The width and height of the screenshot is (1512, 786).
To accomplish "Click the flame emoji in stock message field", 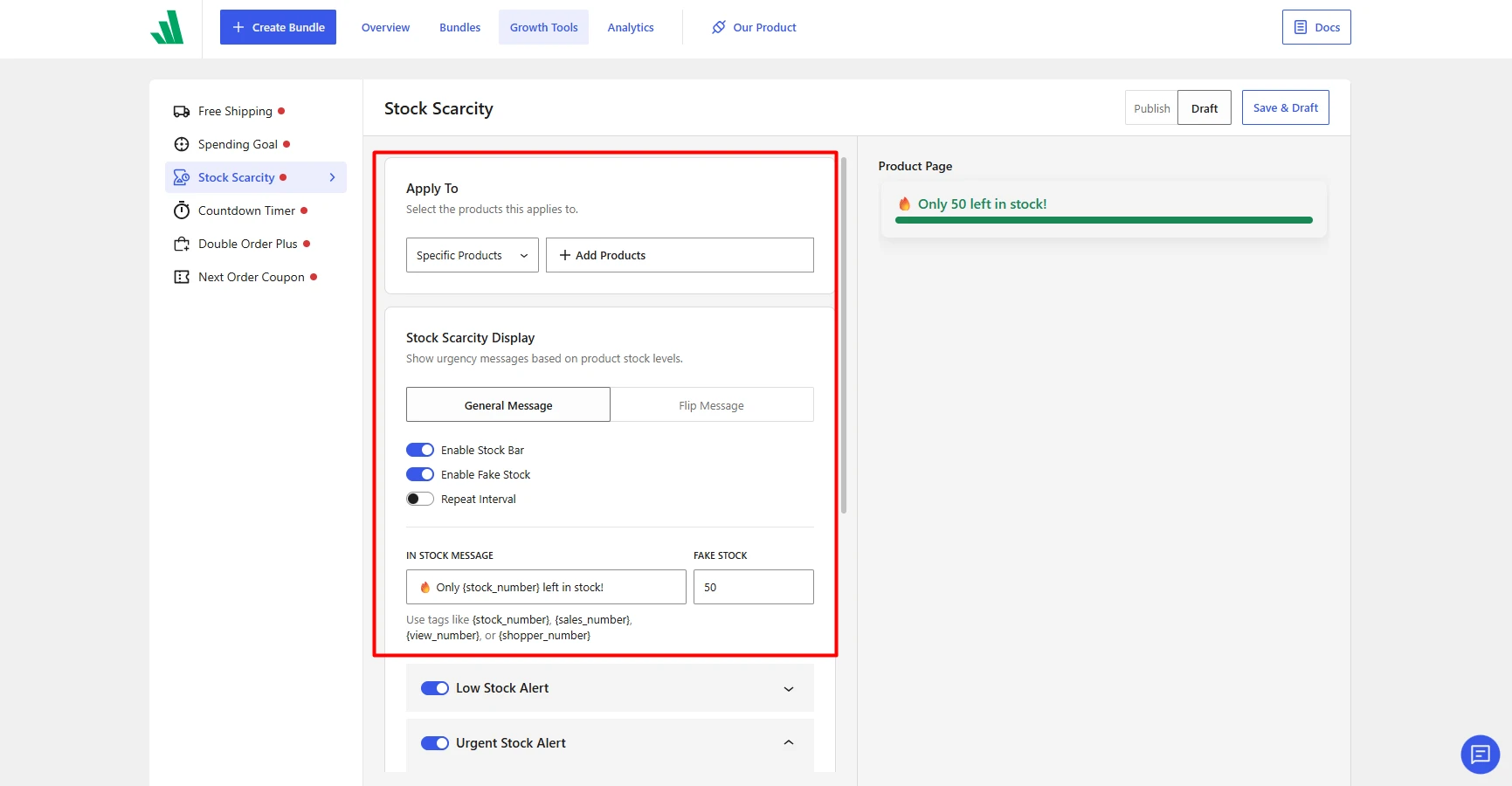I will point(425,587).
